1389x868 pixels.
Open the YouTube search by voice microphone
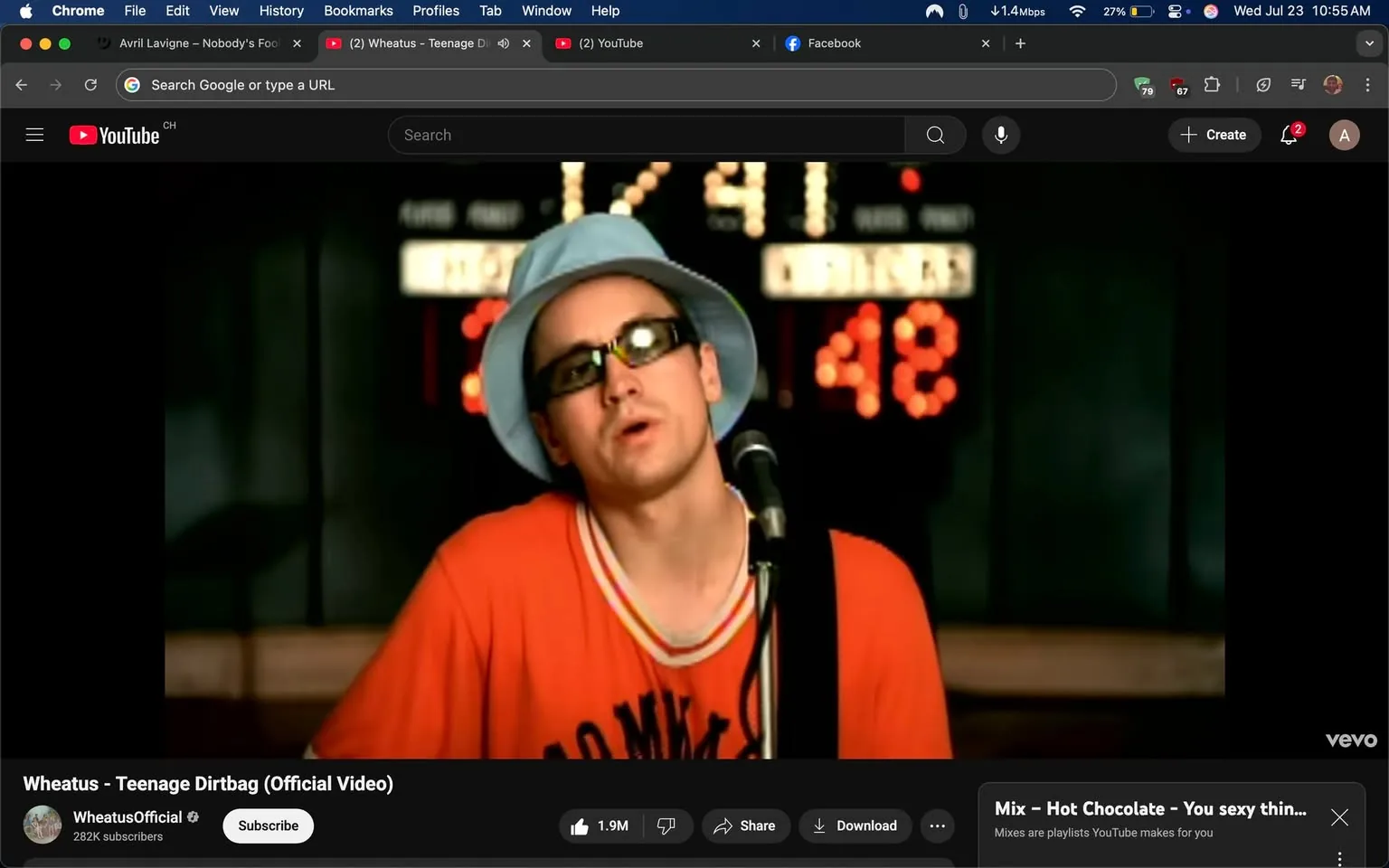[1001, 135]
